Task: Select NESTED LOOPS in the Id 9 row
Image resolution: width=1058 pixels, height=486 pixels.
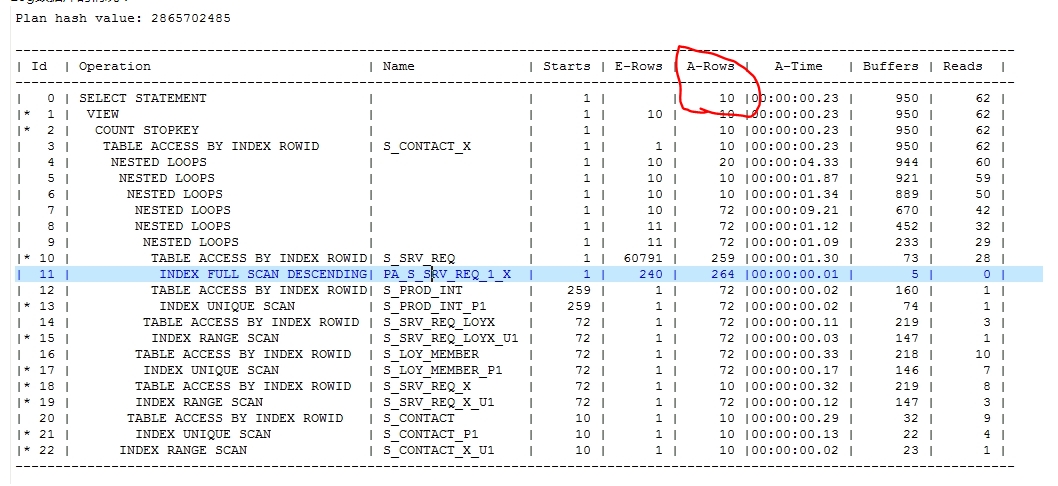Action: (191, 242)
